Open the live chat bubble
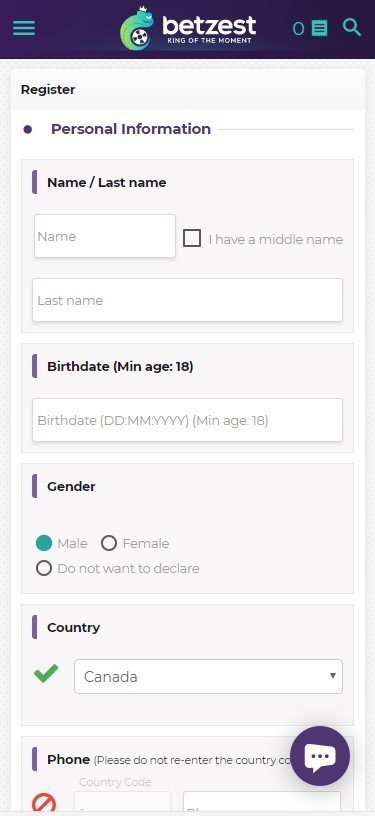The width and height of the screenshot is (375, 816). pos(320,756)
